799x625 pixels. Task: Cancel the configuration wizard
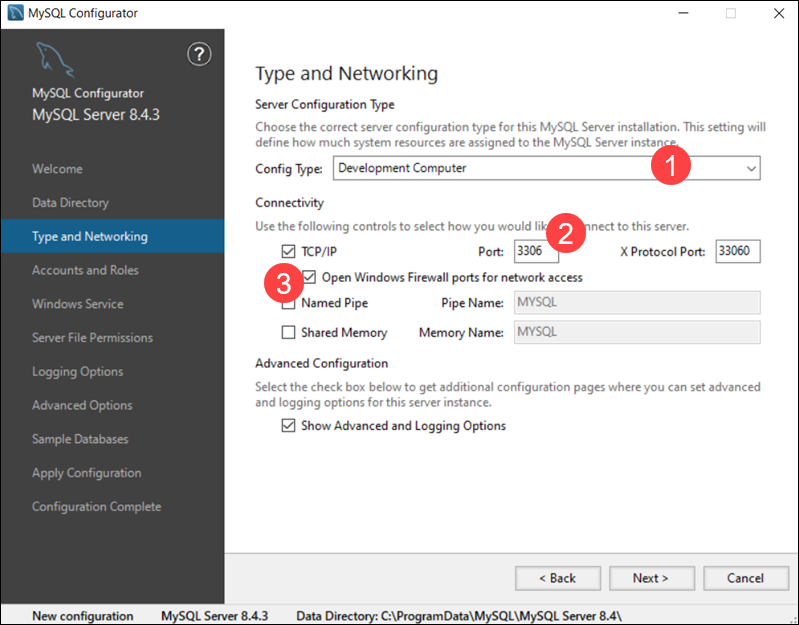coord(746,578)
